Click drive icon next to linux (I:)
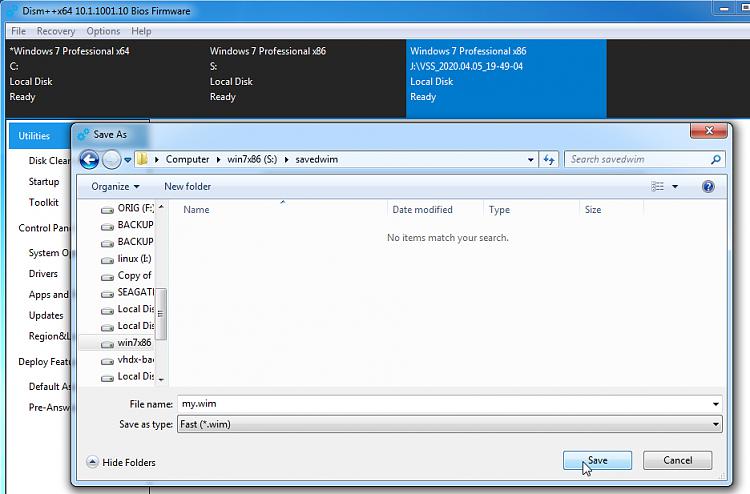This screenshot has width=750, height=494. (107, 260)
